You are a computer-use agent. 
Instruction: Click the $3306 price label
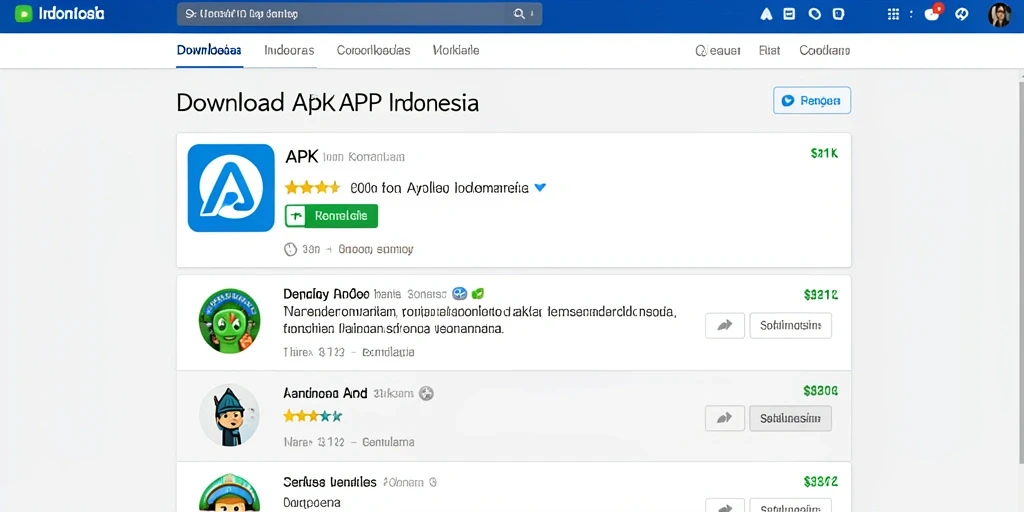[x=820, y=391]
